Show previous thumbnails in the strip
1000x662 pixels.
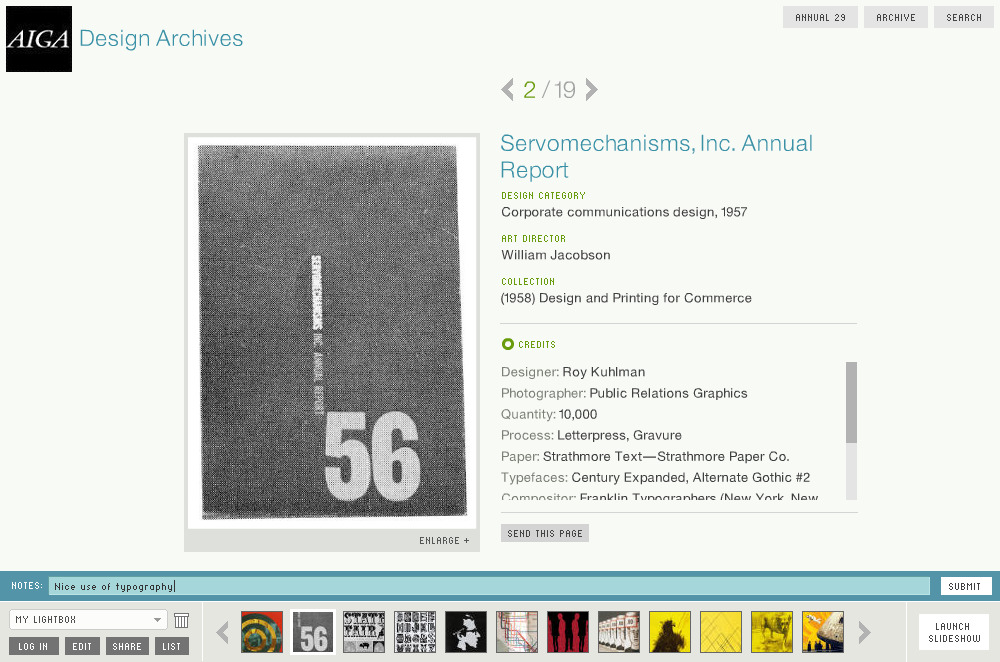pos(223,633)
